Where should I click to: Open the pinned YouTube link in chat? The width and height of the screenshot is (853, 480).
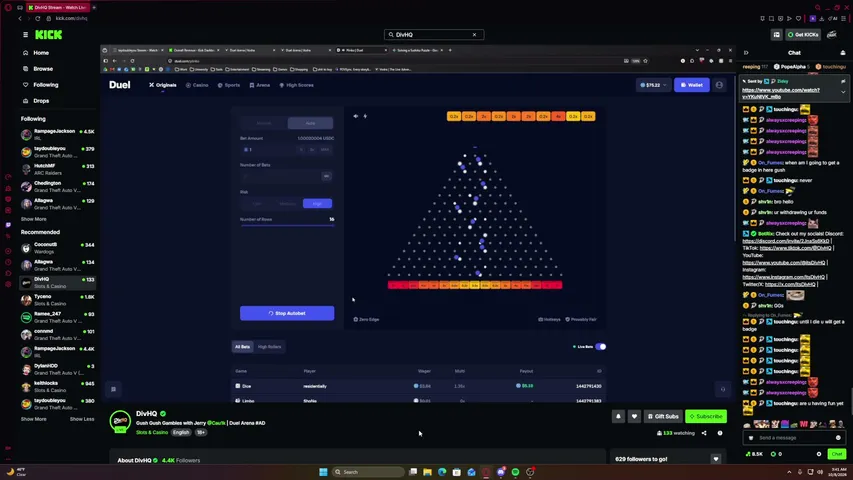click(x=781, y=93)
